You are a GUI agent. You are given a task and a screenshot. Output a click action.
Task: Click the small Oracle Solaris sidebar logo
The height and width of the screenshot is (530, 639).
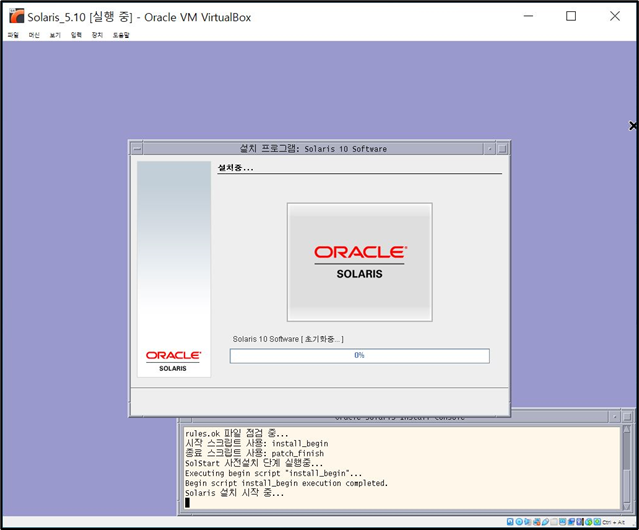(173, 361)
